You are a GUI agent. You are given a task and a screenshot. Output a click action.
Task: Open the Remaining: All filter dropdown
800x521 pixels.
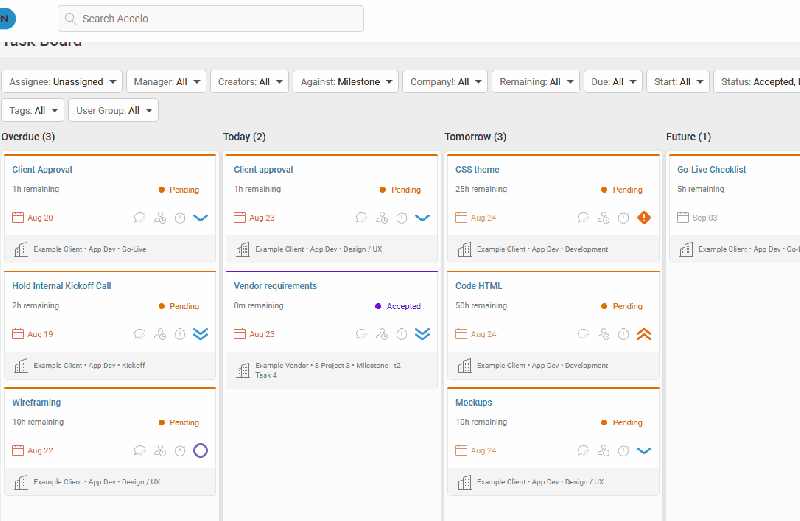pyautogui.click(x=536, y=82)
